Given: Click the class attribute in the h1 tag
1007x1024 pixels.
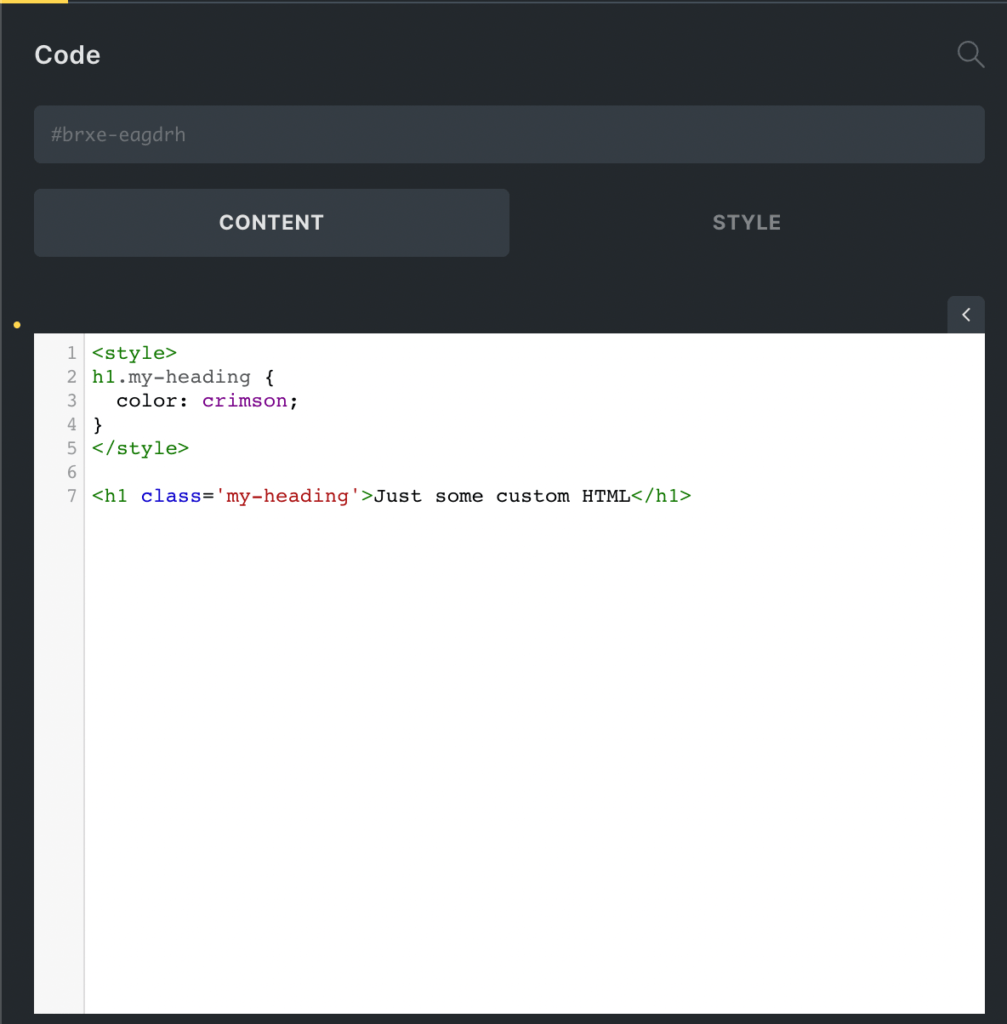Looking at the screenshot, I should [170, 496].
